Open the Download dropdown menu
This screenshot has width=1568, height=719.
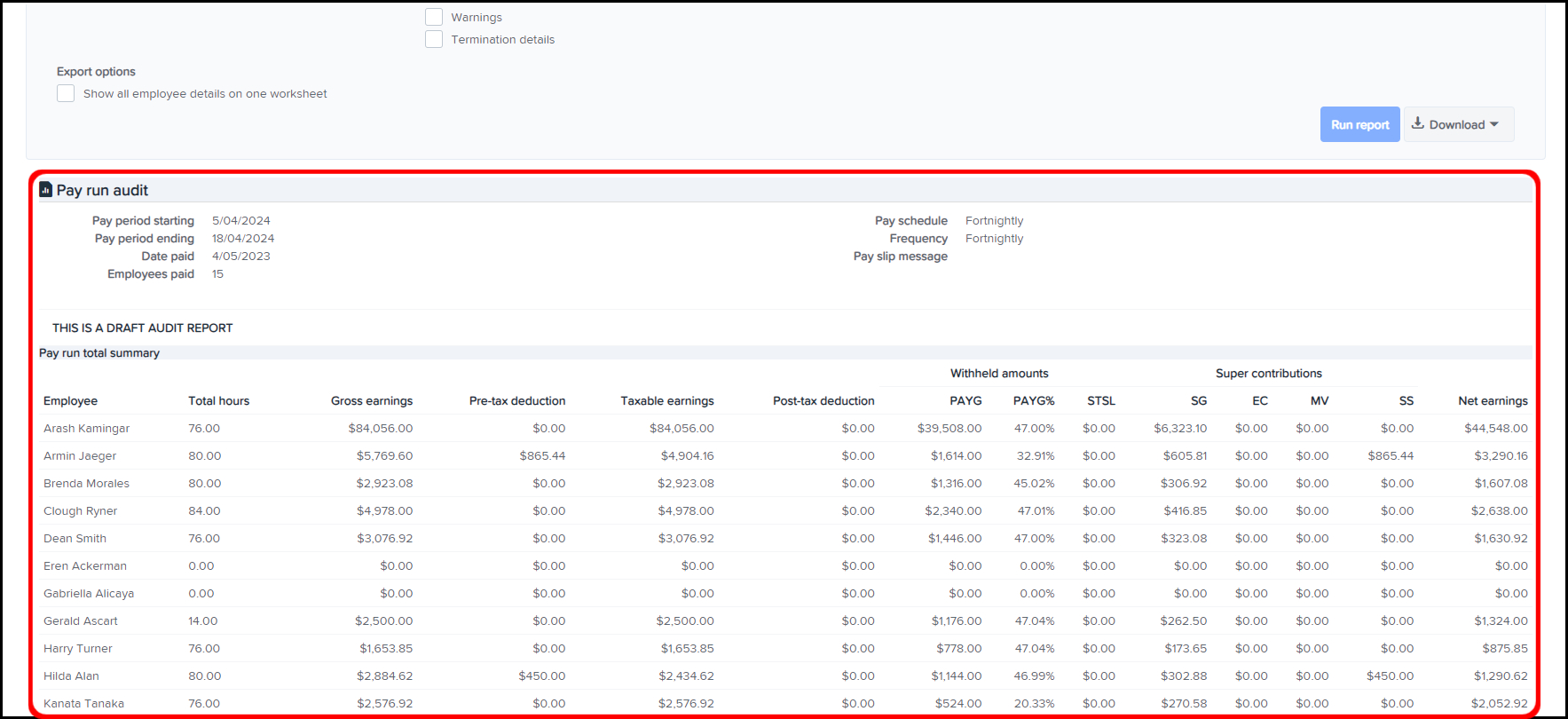[1459, 124]
